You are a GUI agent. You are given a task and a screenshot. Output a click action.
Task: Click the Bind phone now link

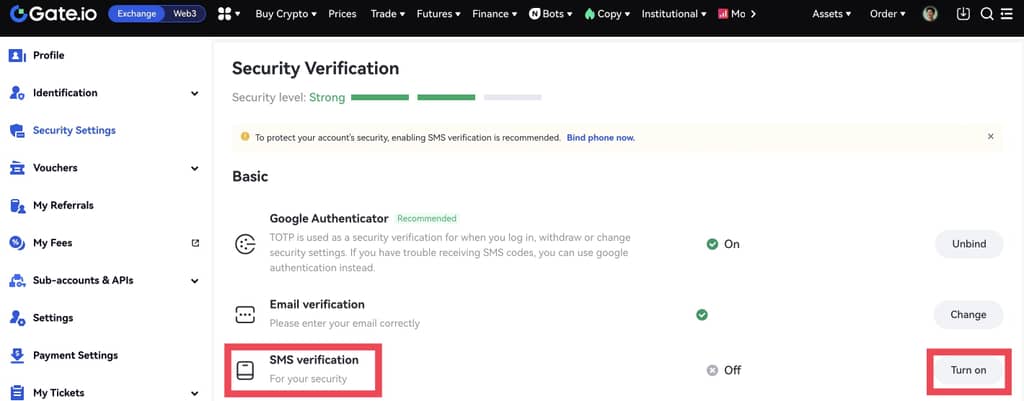pyautogui.click(x=600, y=137)
